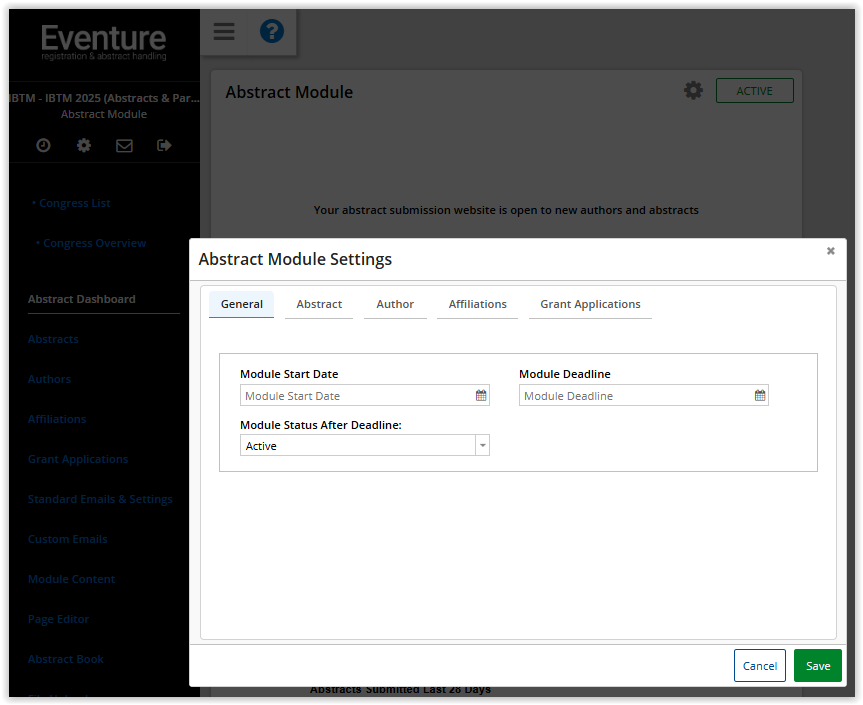Open the gear settings icon in the sidebar
This screenshot has width=863, height=705.
click(83, 145)
